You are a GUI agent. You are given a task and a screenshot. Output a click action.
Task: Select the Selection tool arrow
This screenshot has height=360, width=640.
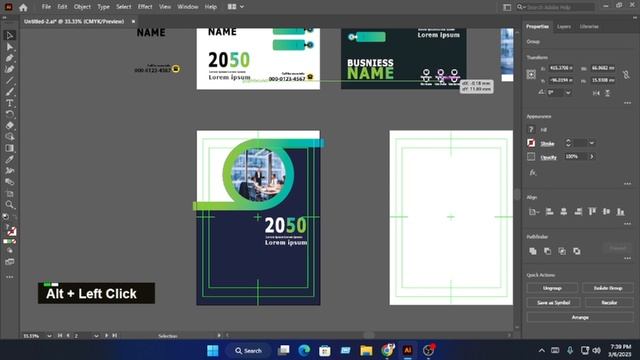(9, 36)
